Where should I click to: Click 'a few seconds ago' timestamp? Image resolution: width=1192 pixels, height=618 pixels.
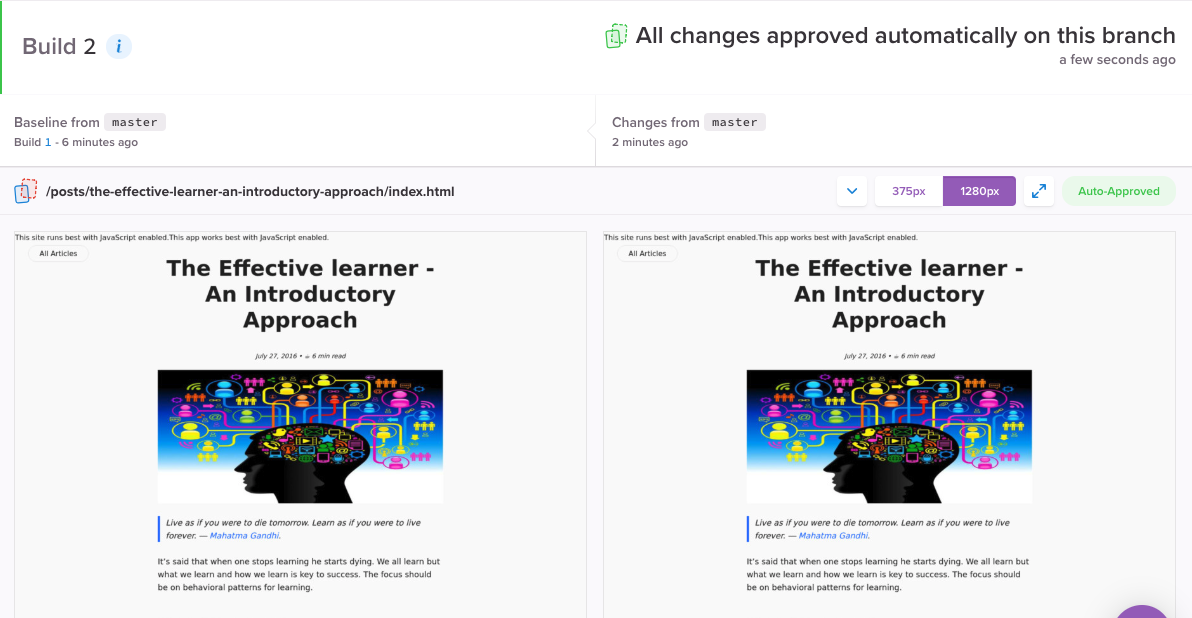[x=1118, y=60]
